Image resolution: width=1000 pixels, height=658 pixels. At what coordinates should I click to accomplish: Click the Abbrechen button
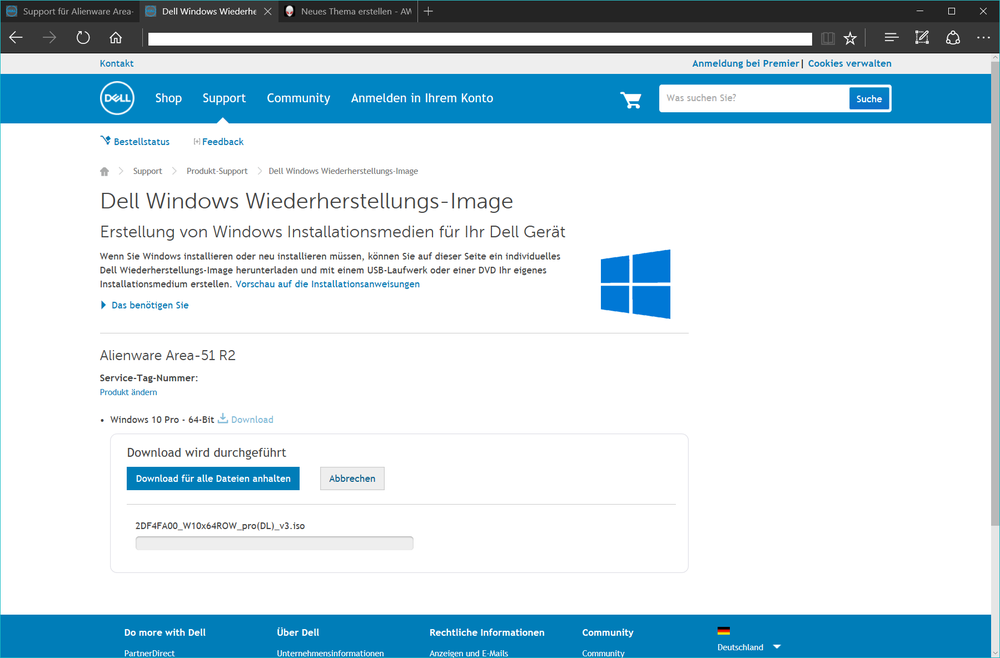point(352,479)
